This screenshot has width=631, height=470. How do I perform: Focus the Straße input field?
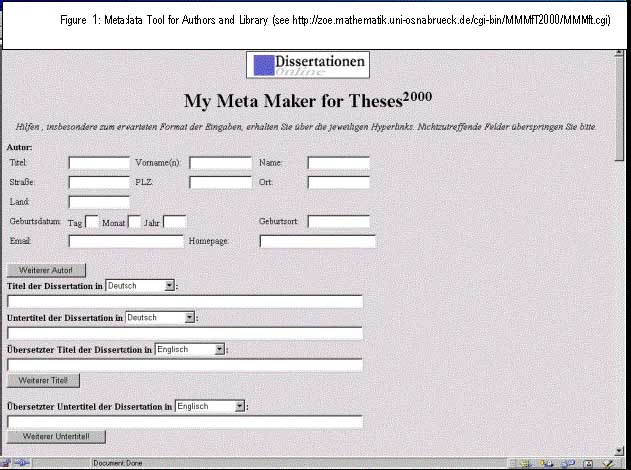coord(99,183)
